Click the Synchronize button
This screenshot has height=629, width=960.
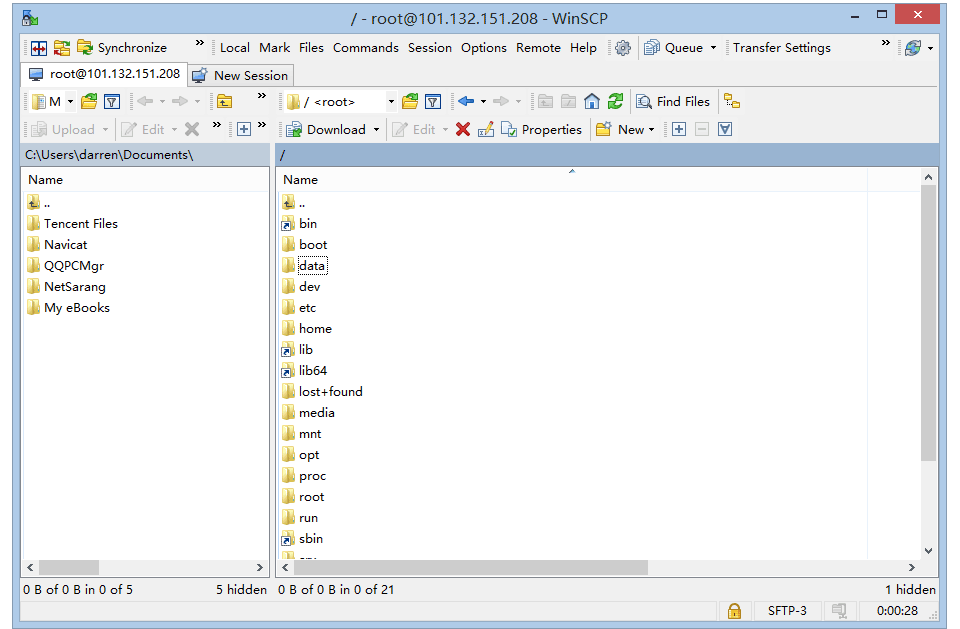[x=122, y=48]
